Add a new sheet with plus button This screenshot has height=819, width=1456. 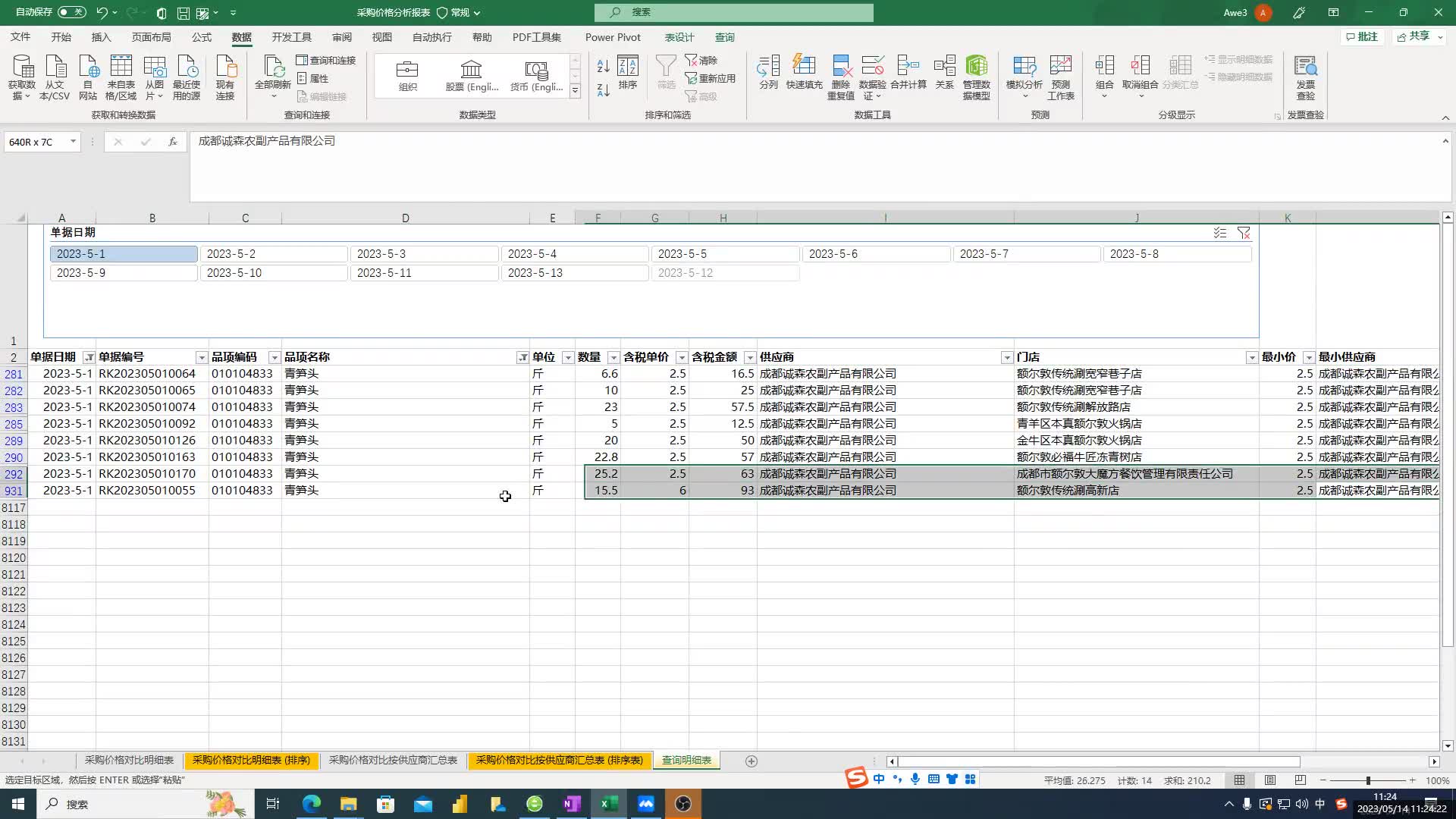[752, 761]
